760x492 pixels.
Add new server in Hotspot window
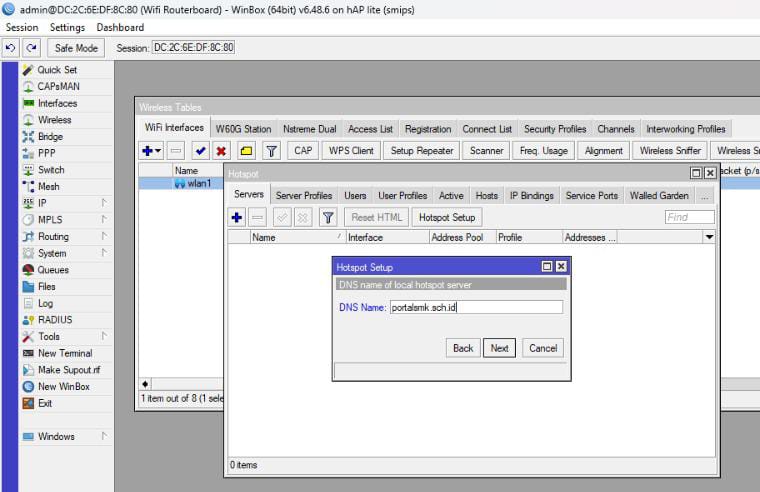[237, 218]
